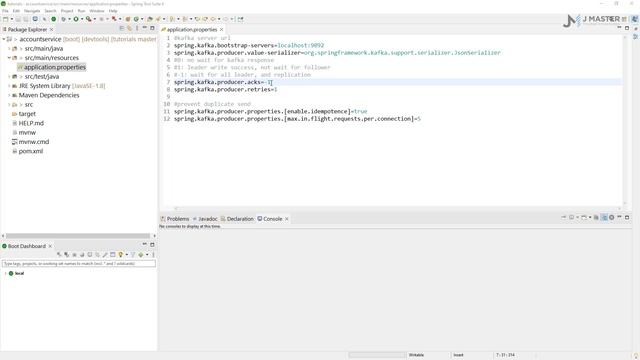Close the application.properties editor tab
The image size is (640, 360).
[x=222, y=30]
